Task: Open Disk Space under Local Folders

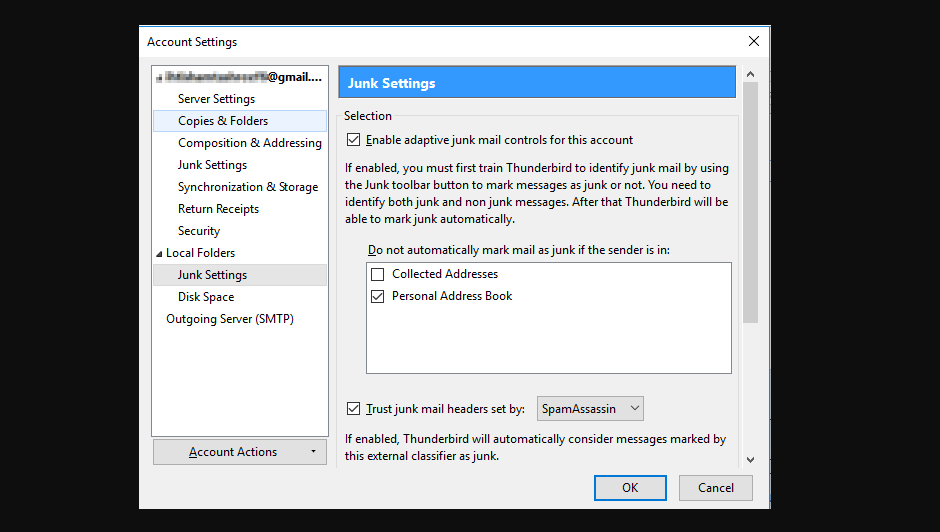Action: (x=206, y=297)
